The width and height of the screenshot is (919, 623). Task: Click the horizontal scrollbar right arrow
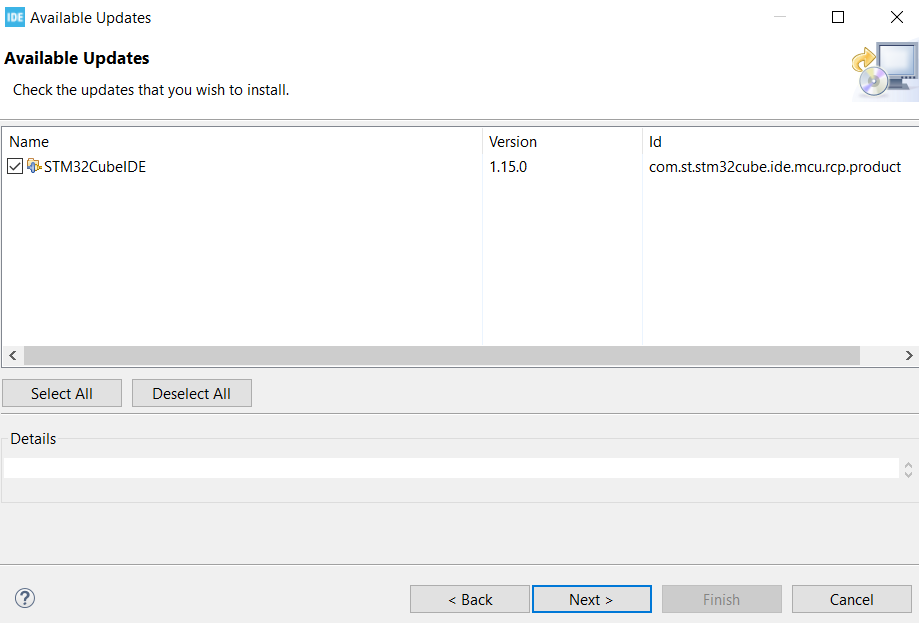(x=909, y=356)
